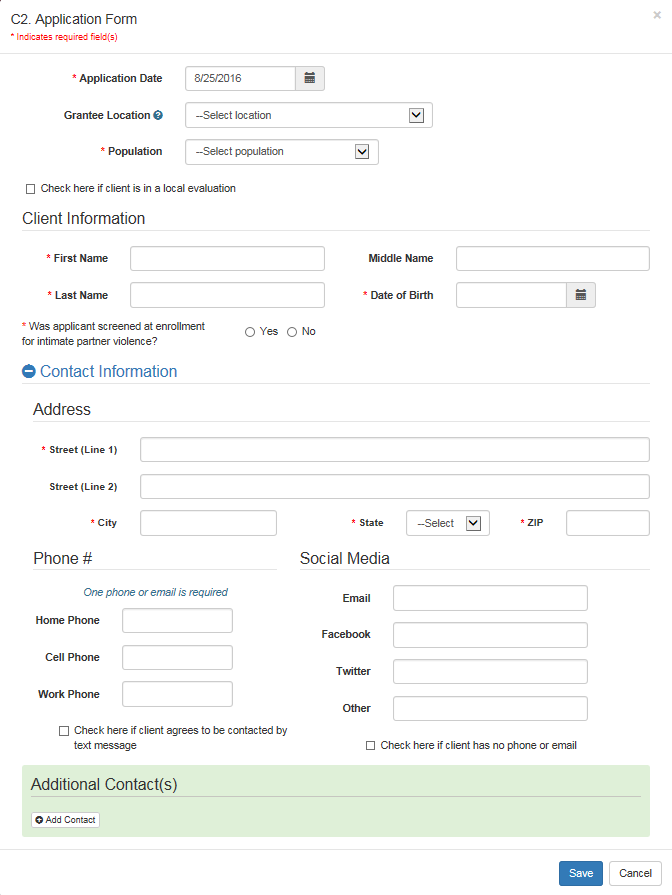Click the Add Contact button
The height and width of the screenshot is (895, 672).
65,820
